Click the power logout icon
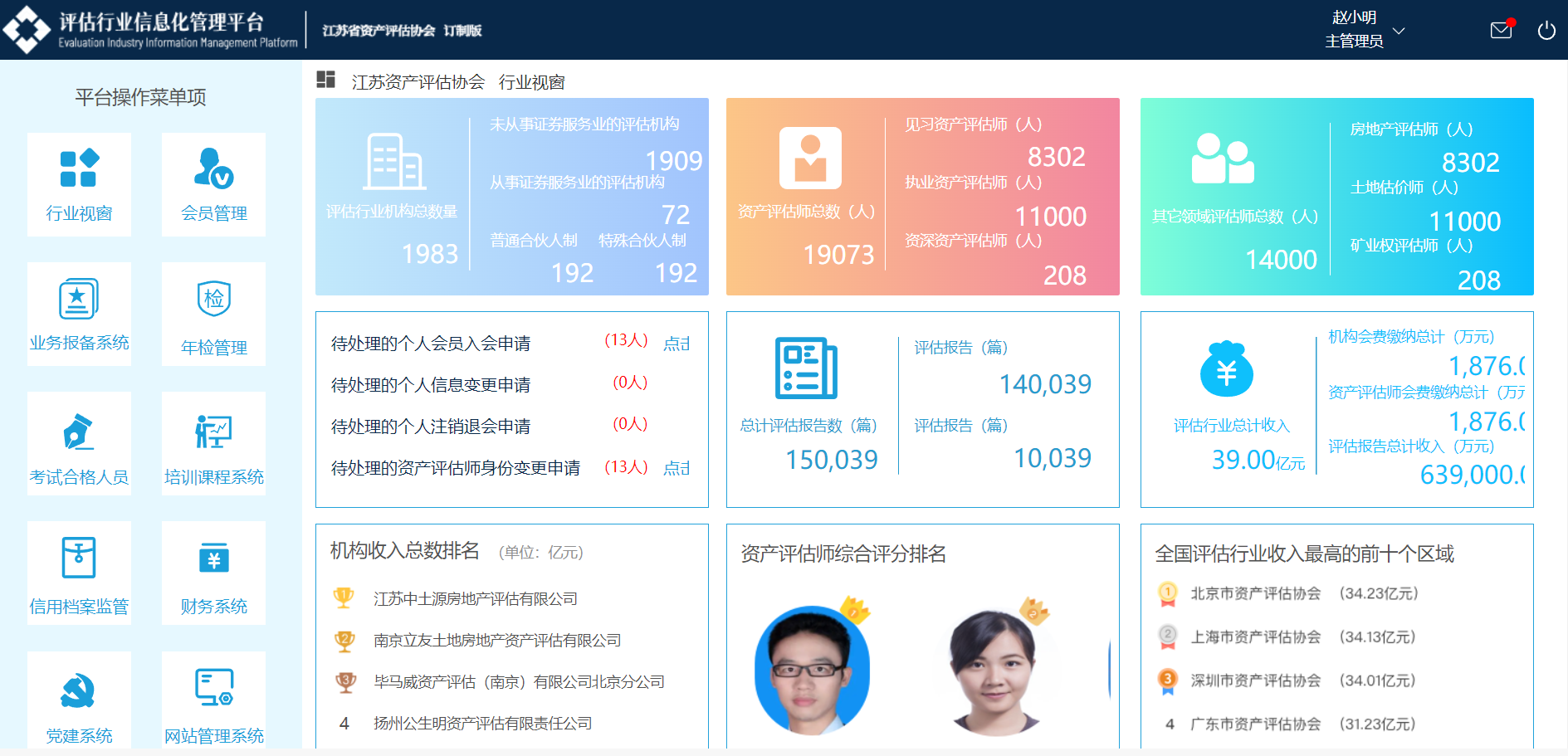Image resolution: width=1568 pixels, height=756 pixels. pyautogui.click(x=1546, y=31)
